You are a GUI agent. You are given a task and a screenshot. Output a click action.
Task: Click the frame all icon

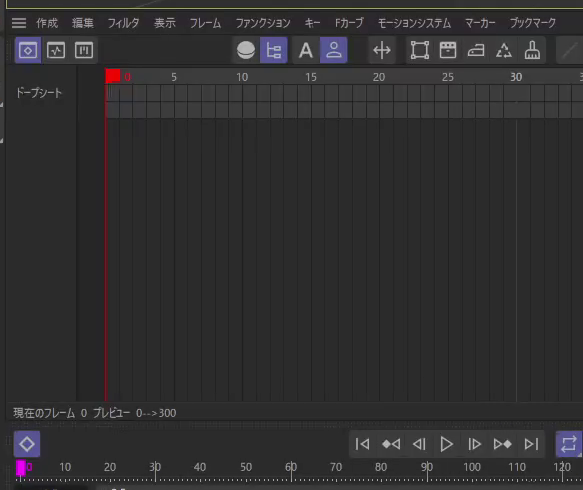[420, 50]
